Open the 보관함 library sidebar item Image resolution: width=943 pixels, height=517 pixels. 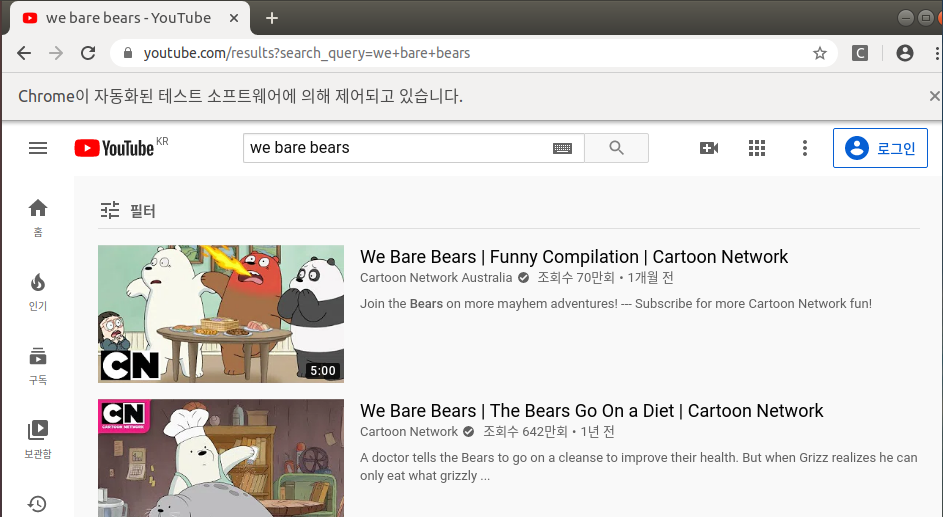pyautogui.click(x=38, y=439)
